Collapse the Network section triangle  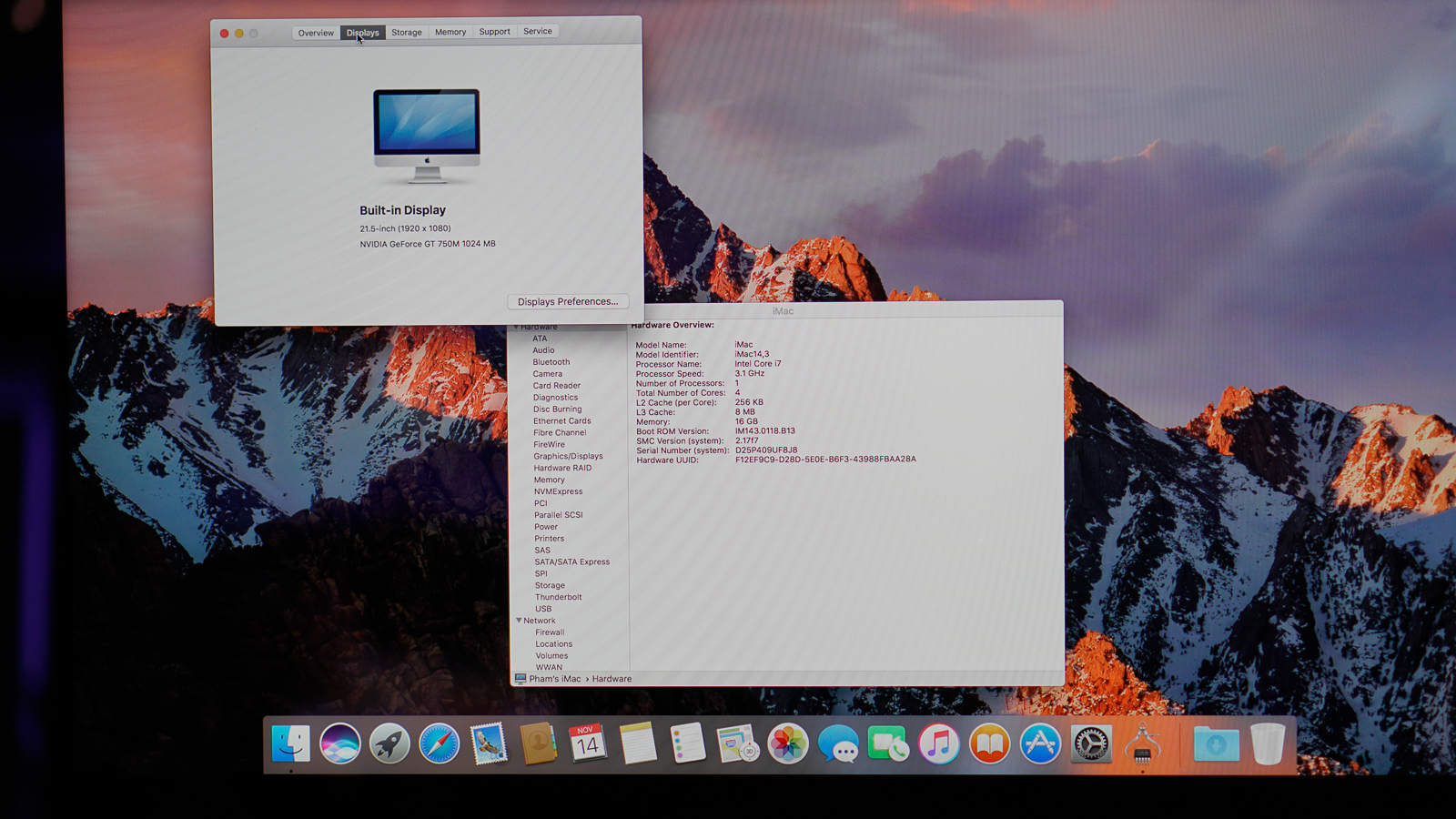click(x=519, y=621)
